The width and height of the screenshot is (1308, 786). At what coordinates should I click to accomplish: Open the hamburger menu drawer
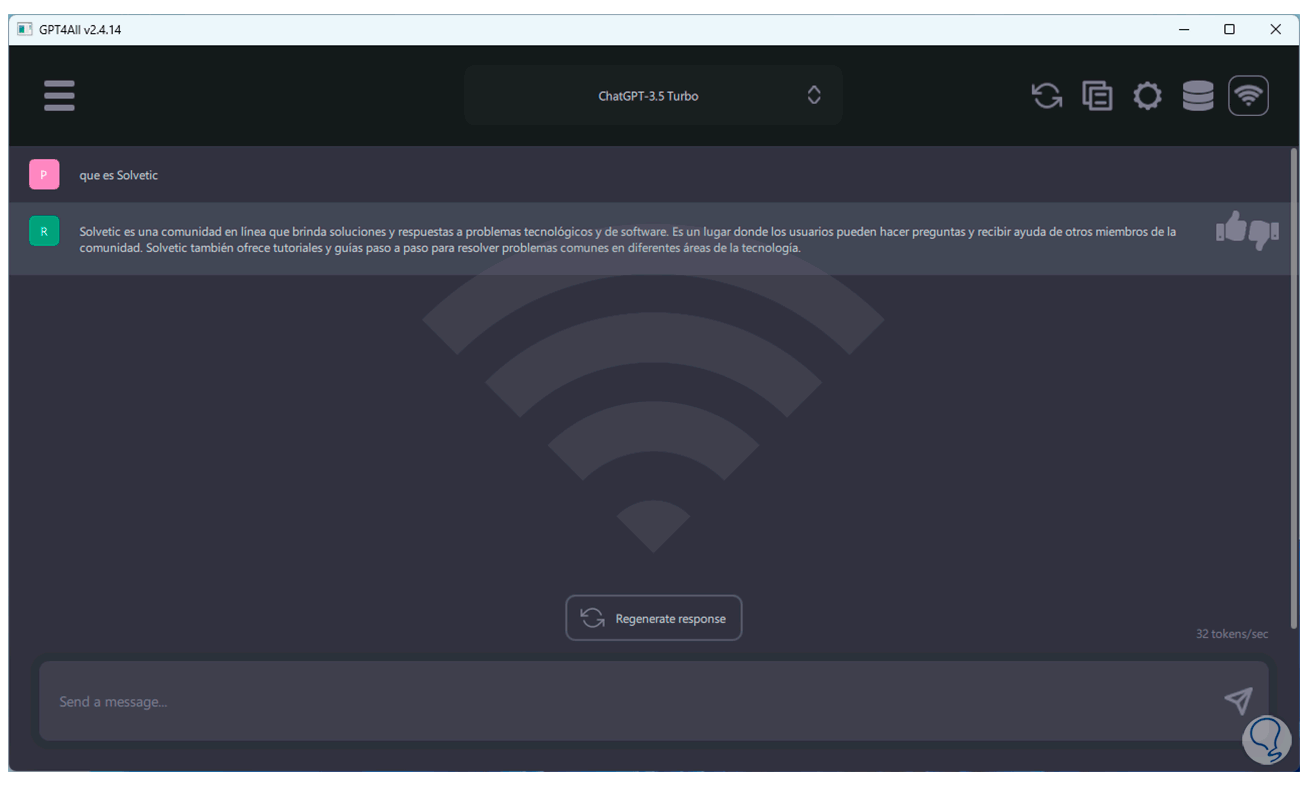point(59,96)
